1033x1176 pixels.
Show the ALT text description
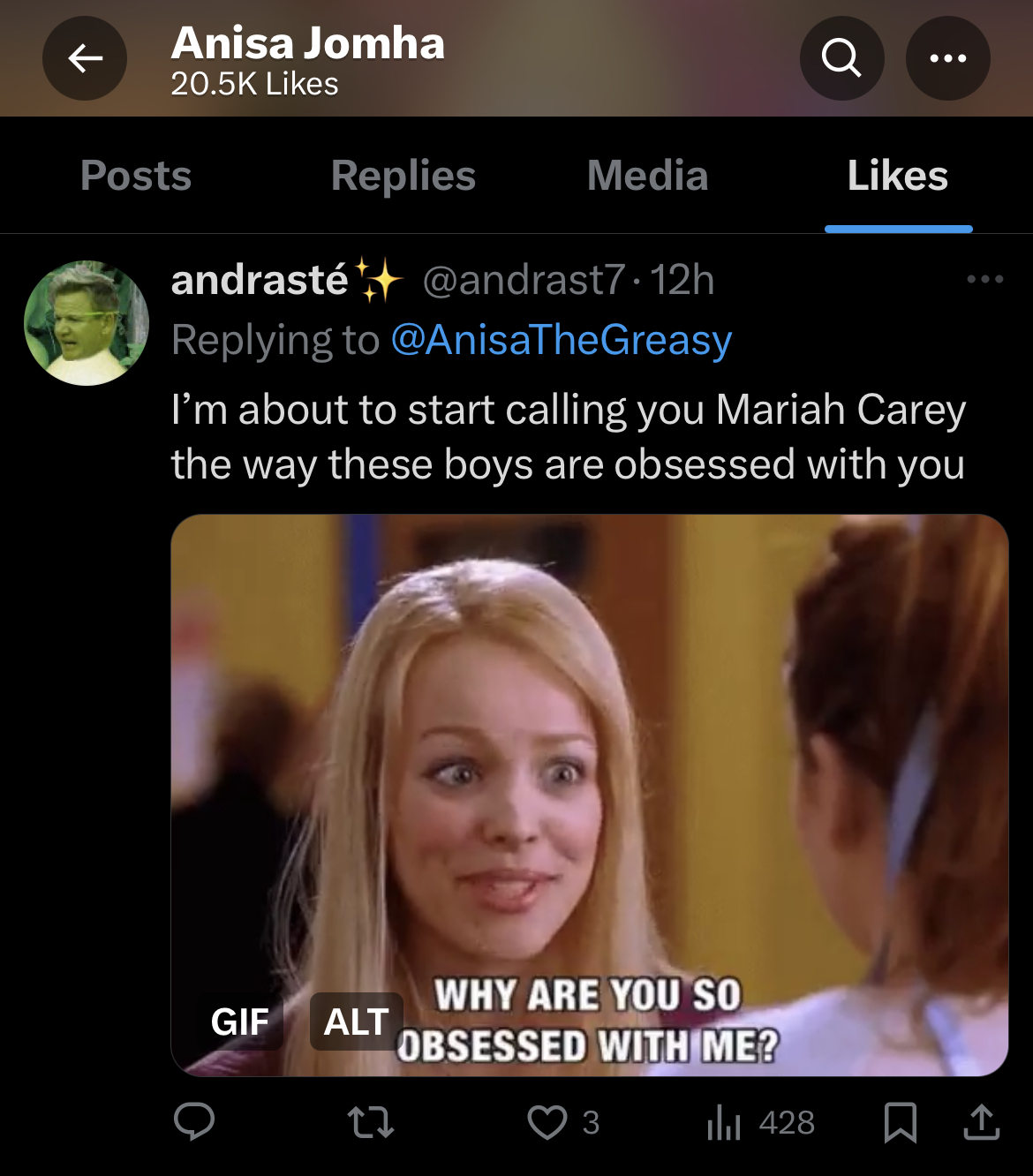click(357, 1021)
